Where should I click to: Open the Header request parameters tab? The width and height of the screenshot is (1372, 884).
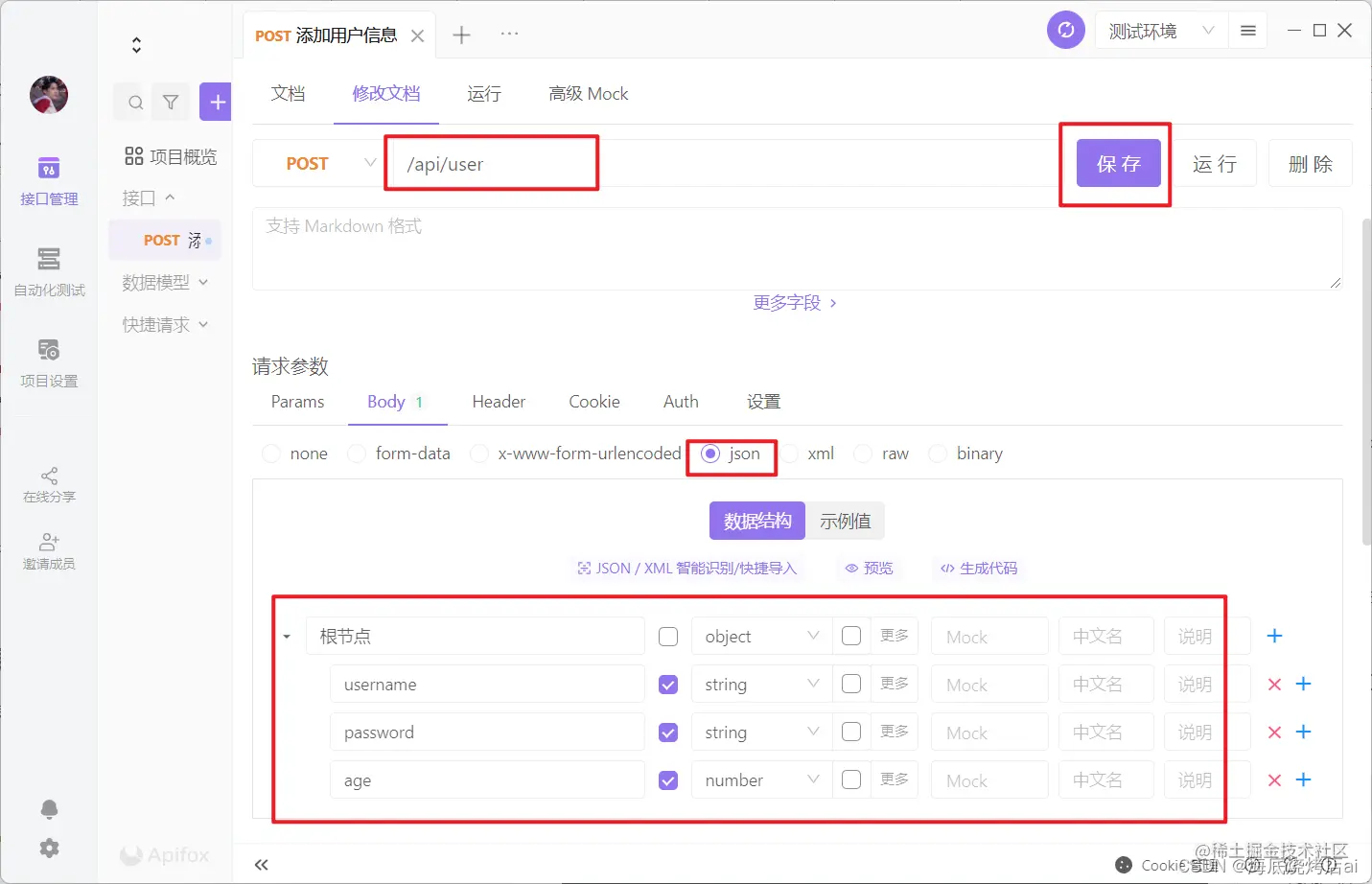498,402
